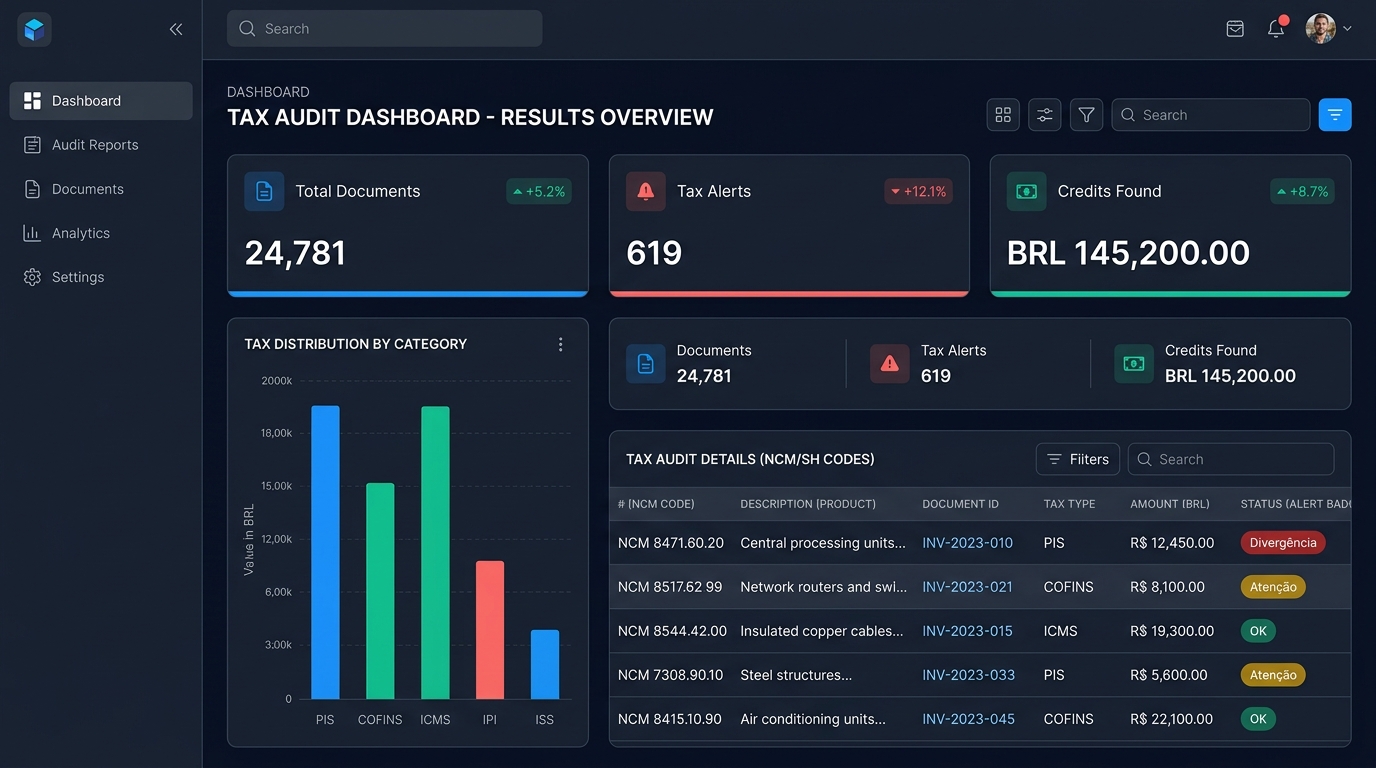Select NCM 8517.62 99 cell
This screenshot has width=1376, height=768.
coord(670,587)
